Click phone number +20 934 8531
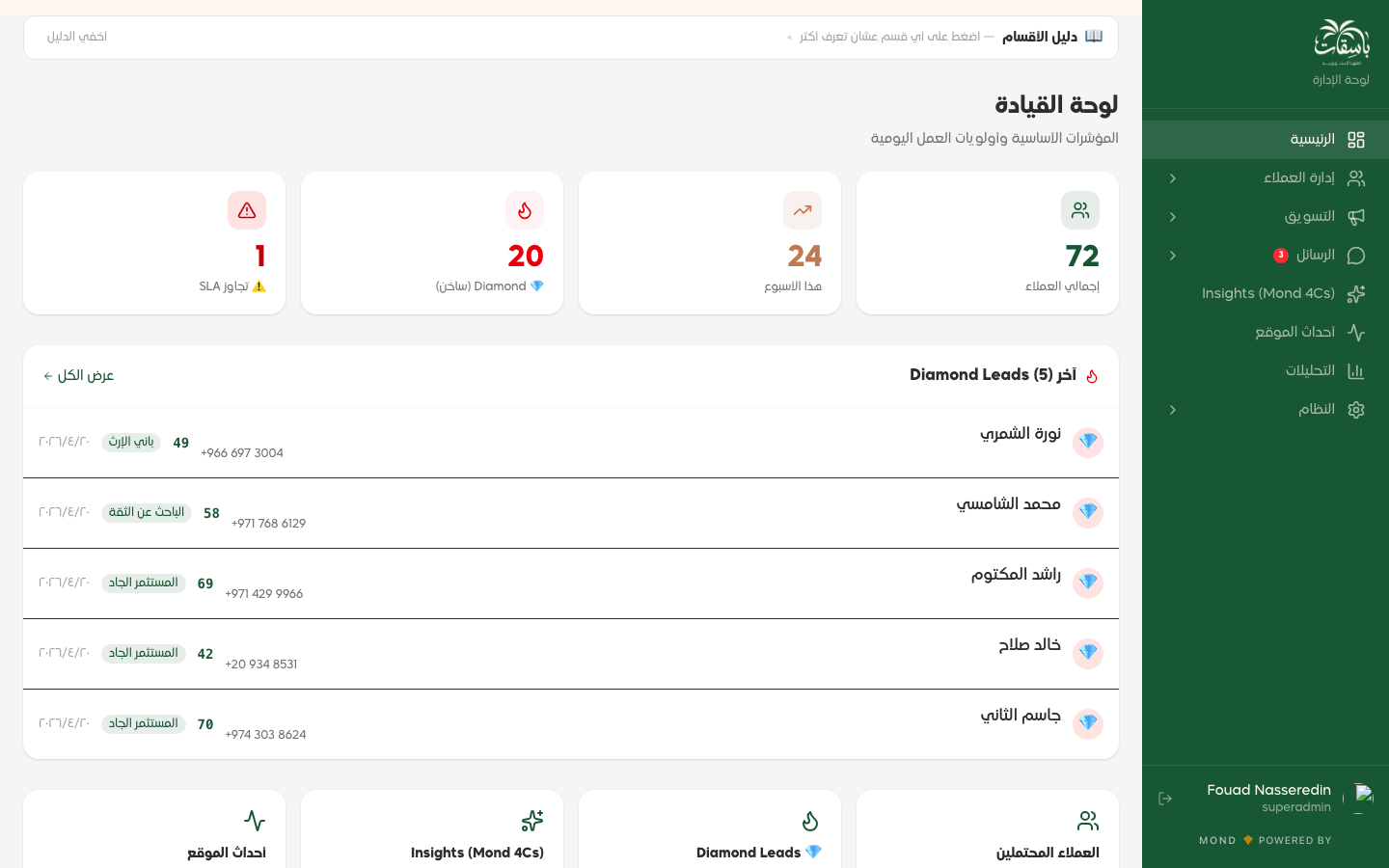The image size is (1389, 868). coord(261,665)
